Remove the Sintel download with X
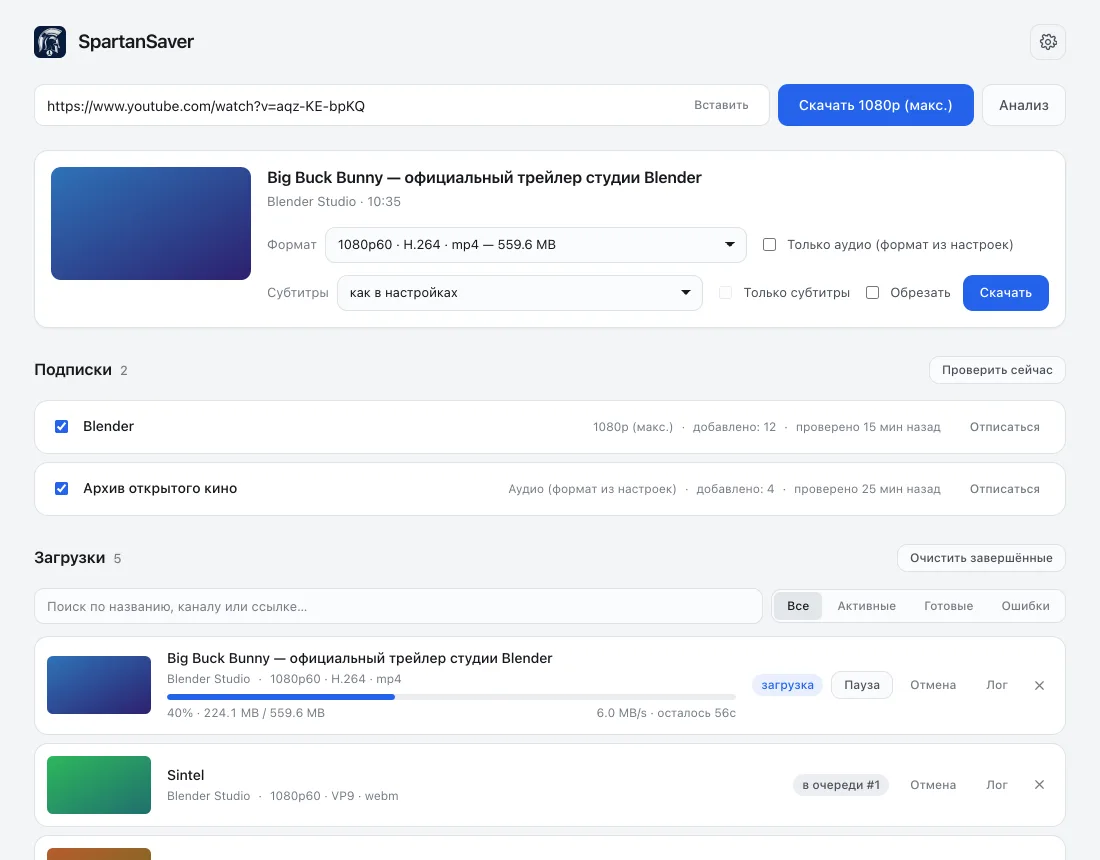The height and width of the screenshot is (860, 1100). click(x=1040, y=785)
